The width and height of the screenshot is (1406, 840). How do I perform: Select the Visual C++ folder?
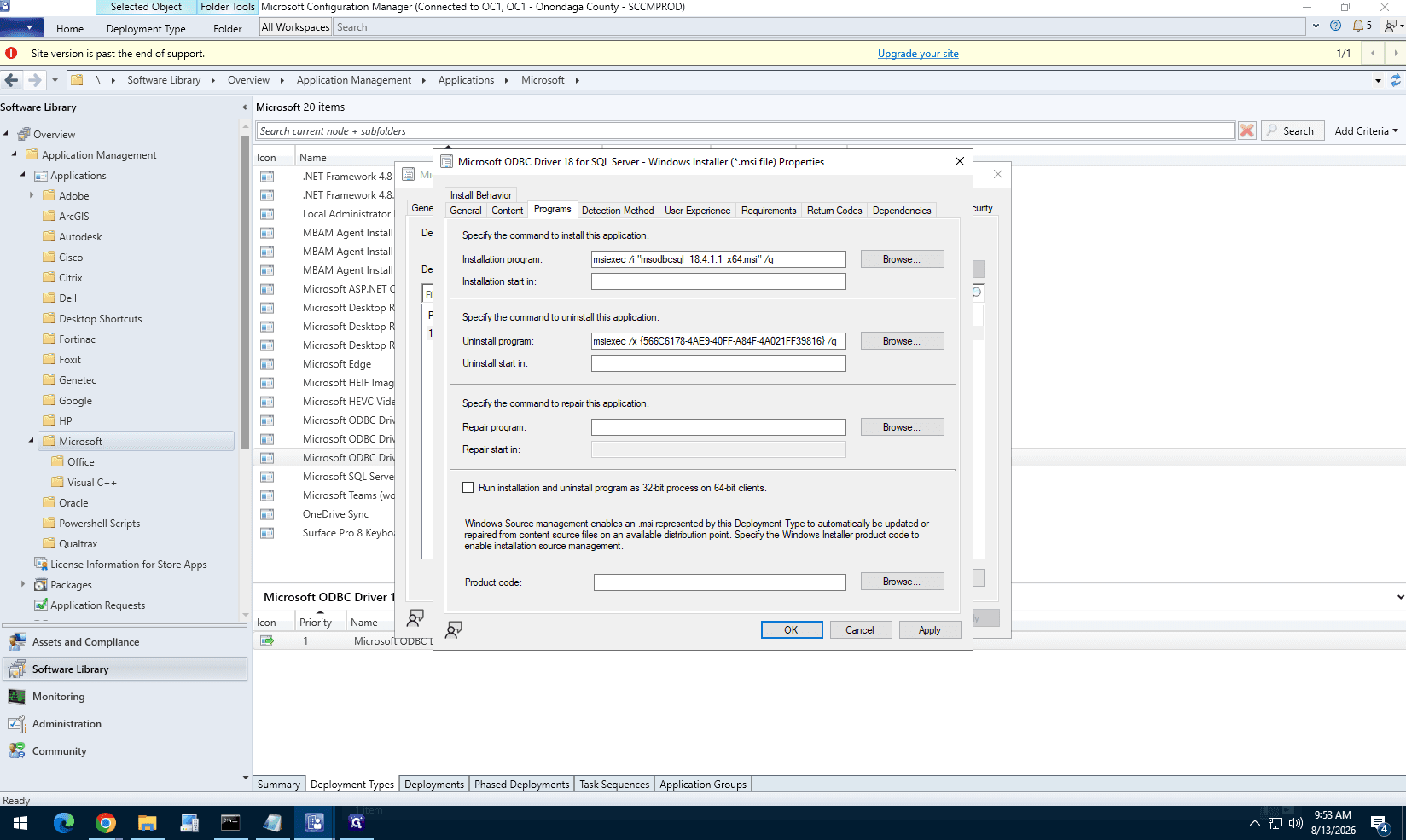[x=91, y=483]
